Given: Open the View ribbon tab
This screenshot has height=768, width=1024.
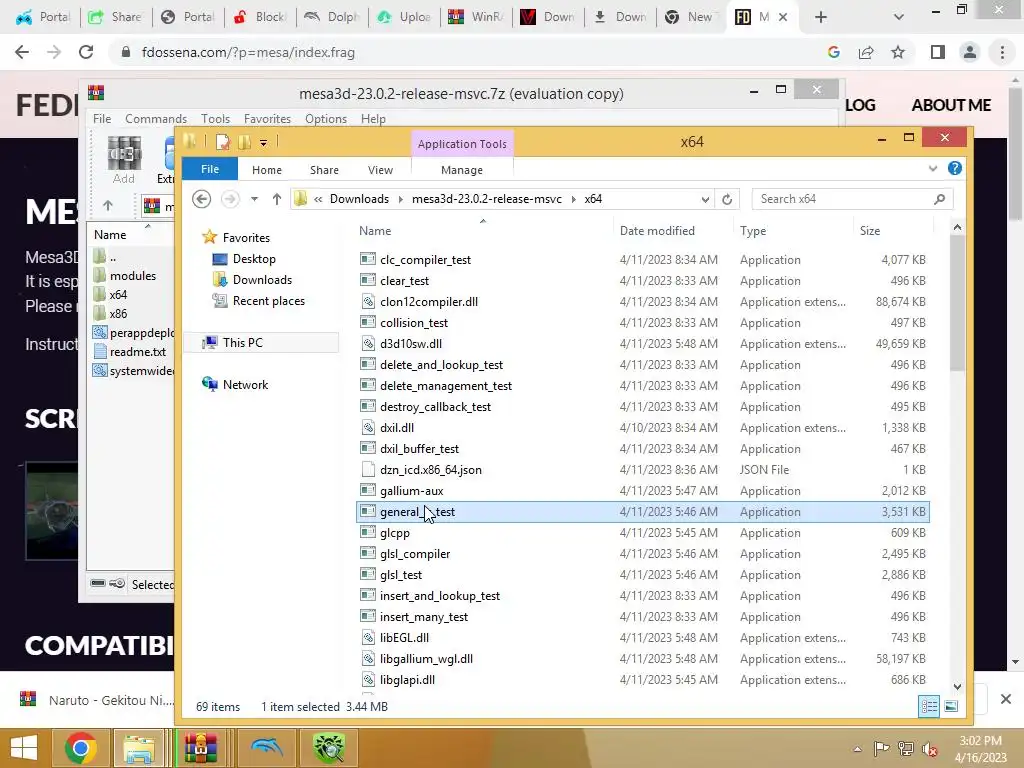Looking at the screenshot, I should point(380,170).
